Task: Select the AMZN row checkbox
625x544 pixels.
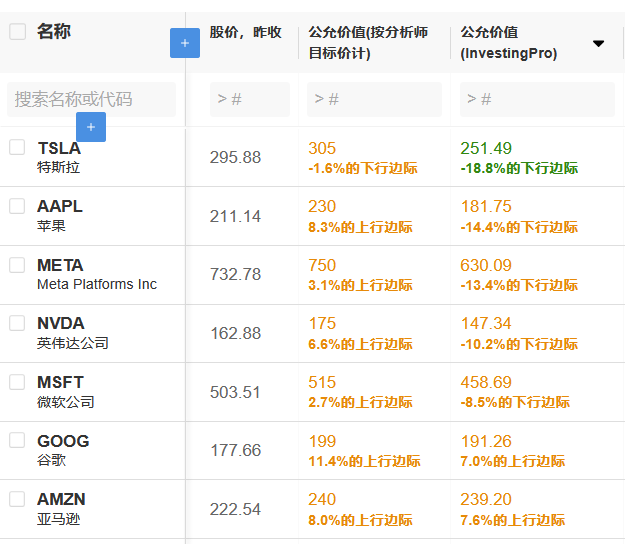Action: 17,499
